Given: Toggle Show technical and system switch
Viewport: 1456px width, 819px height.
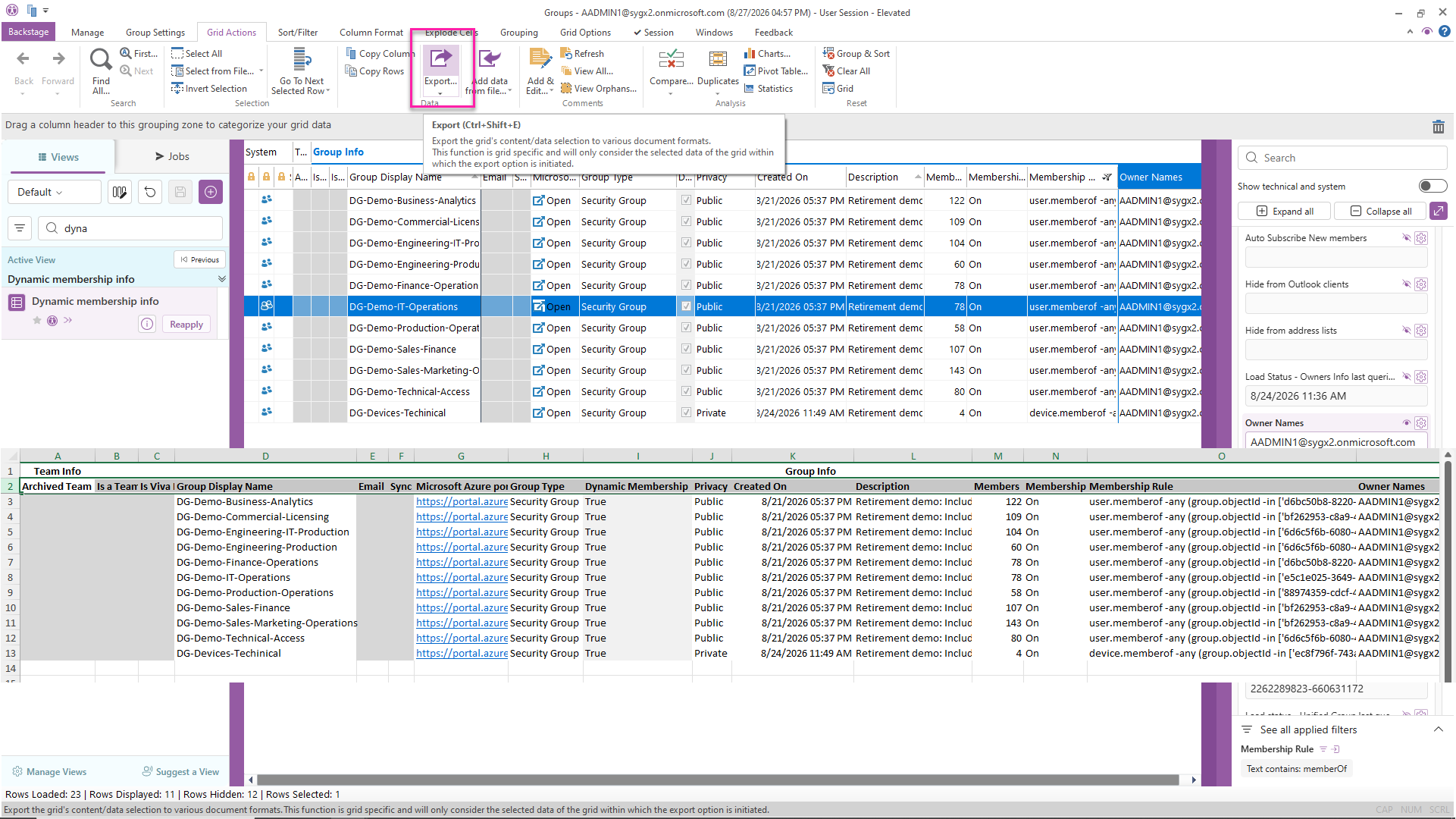Looking at the screenshot, I should pos(1433,186).
